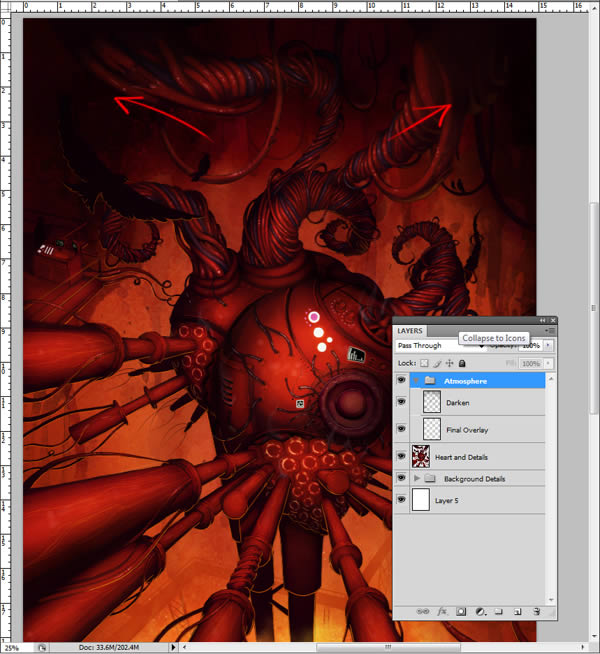600x654 pixels.
Task: Click the horizontal scrollbar right arrow
Action: (x=583, y=647)
